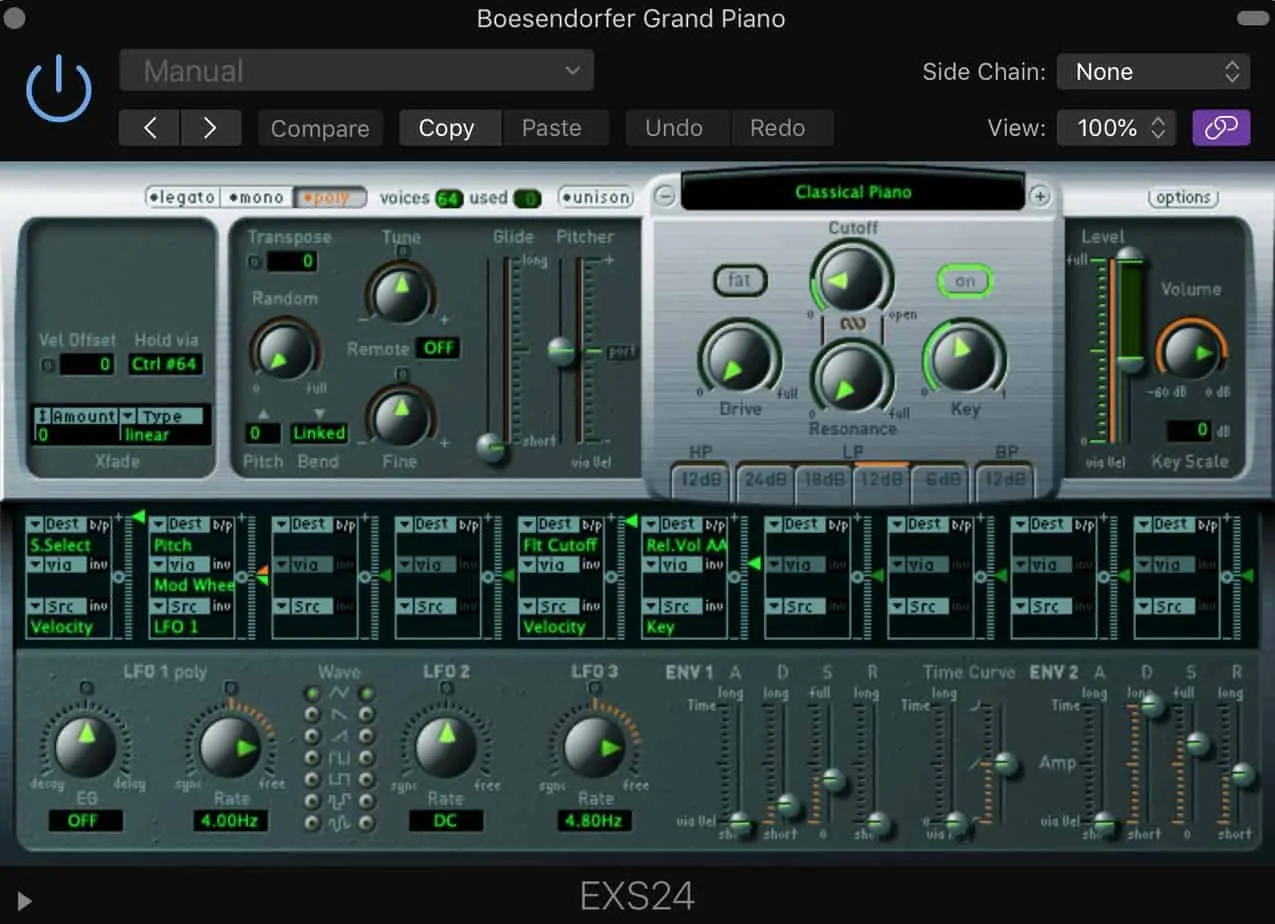Select the HP 12dB filter type
Screen dimensions: 1275x924
point(701,479)
